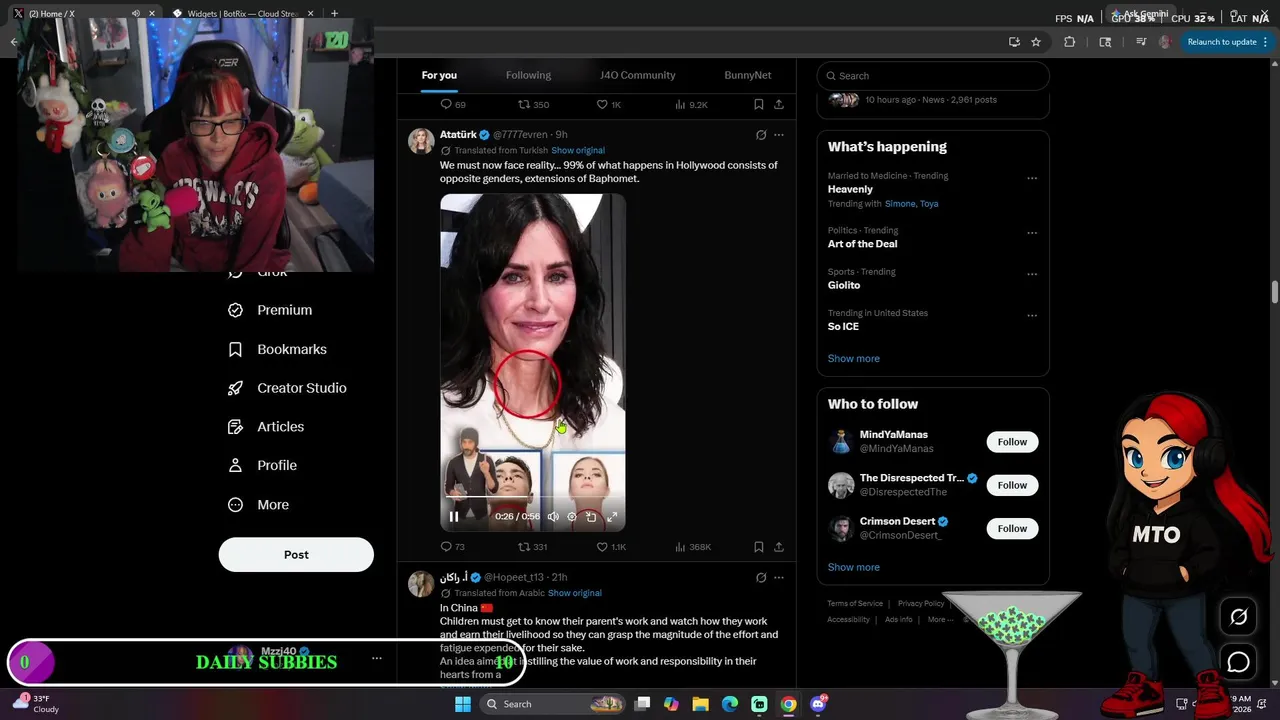Viewport: 1280px width, 720px height.
Task: Open Terms of Service link
Action: (855, 603)
